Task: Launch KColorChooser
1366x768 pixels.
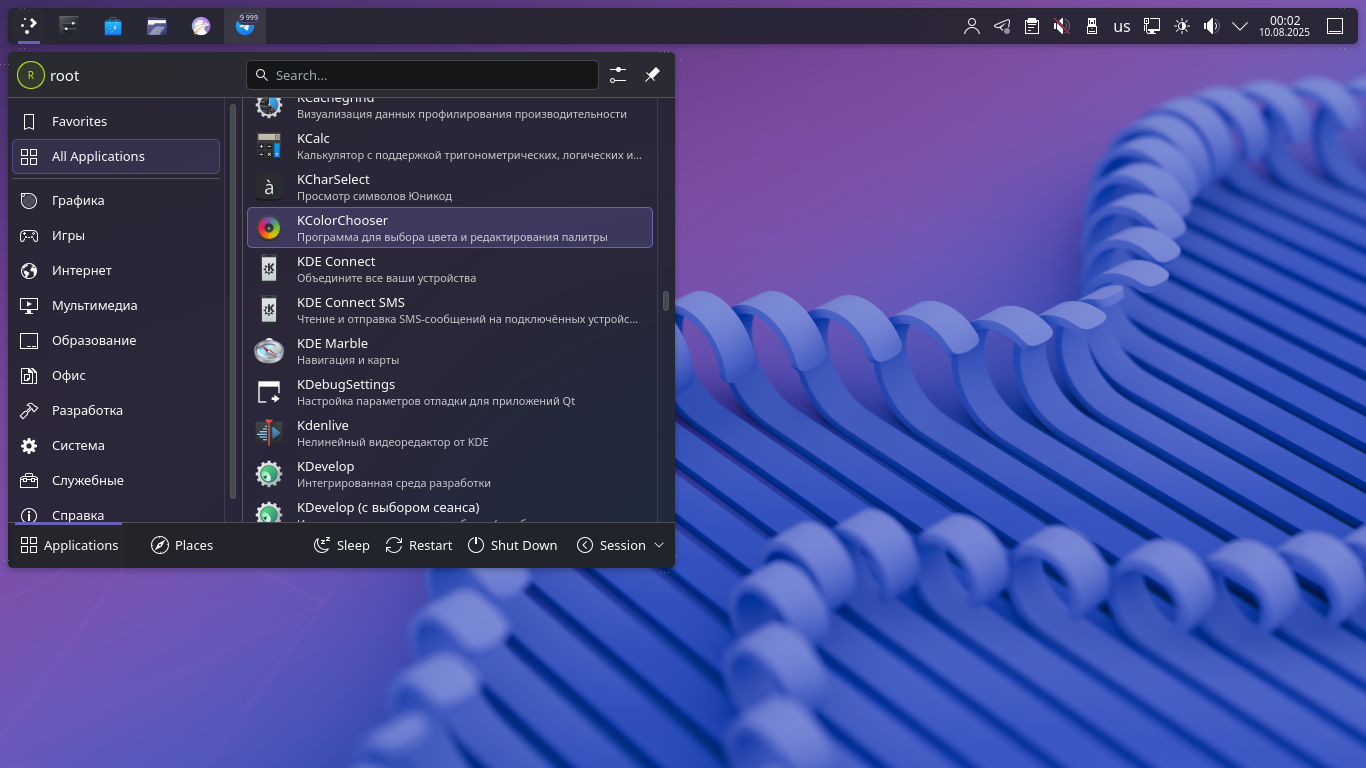Action: point(450,228)
